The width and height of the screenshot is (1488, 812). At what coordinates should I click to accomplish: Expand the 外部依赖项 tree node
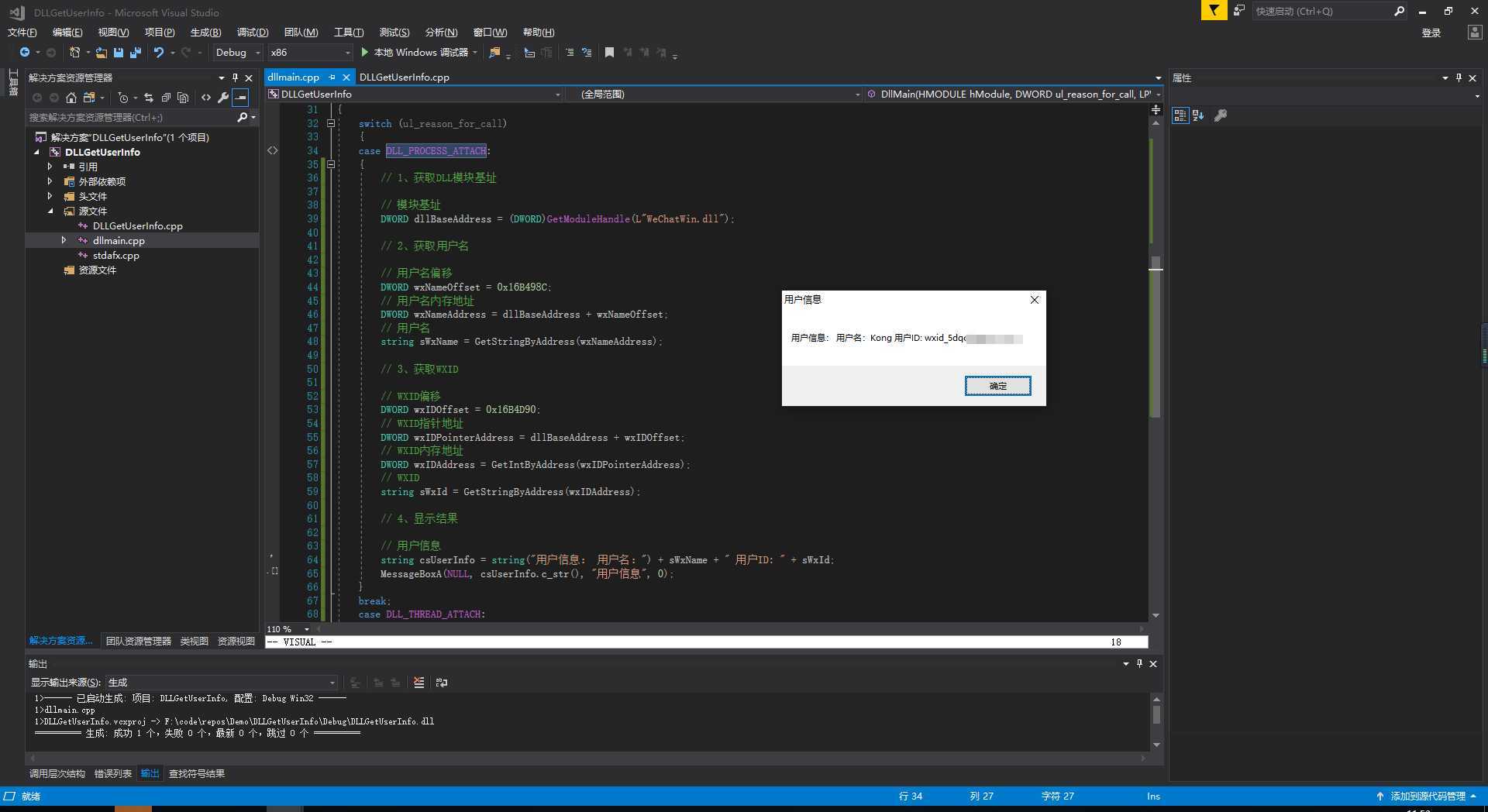click(x=50, y=181)
